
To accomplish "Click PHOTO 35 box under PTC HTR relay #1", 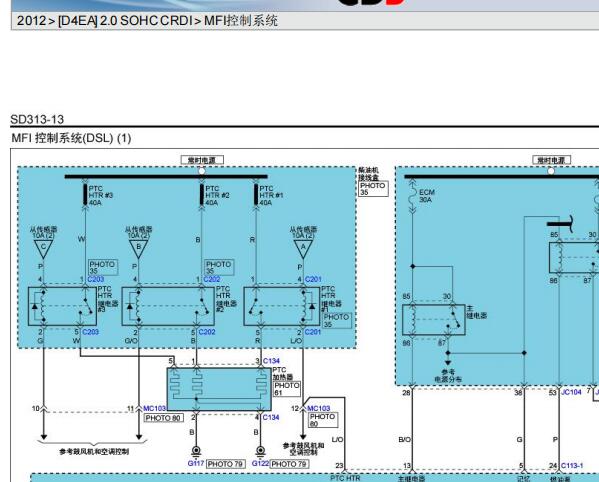I will [x=337, y=320].
